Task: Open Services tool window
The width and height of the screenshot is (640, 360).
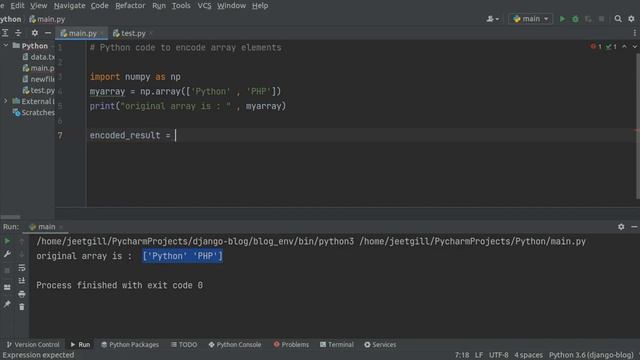Action: (380, 345)
